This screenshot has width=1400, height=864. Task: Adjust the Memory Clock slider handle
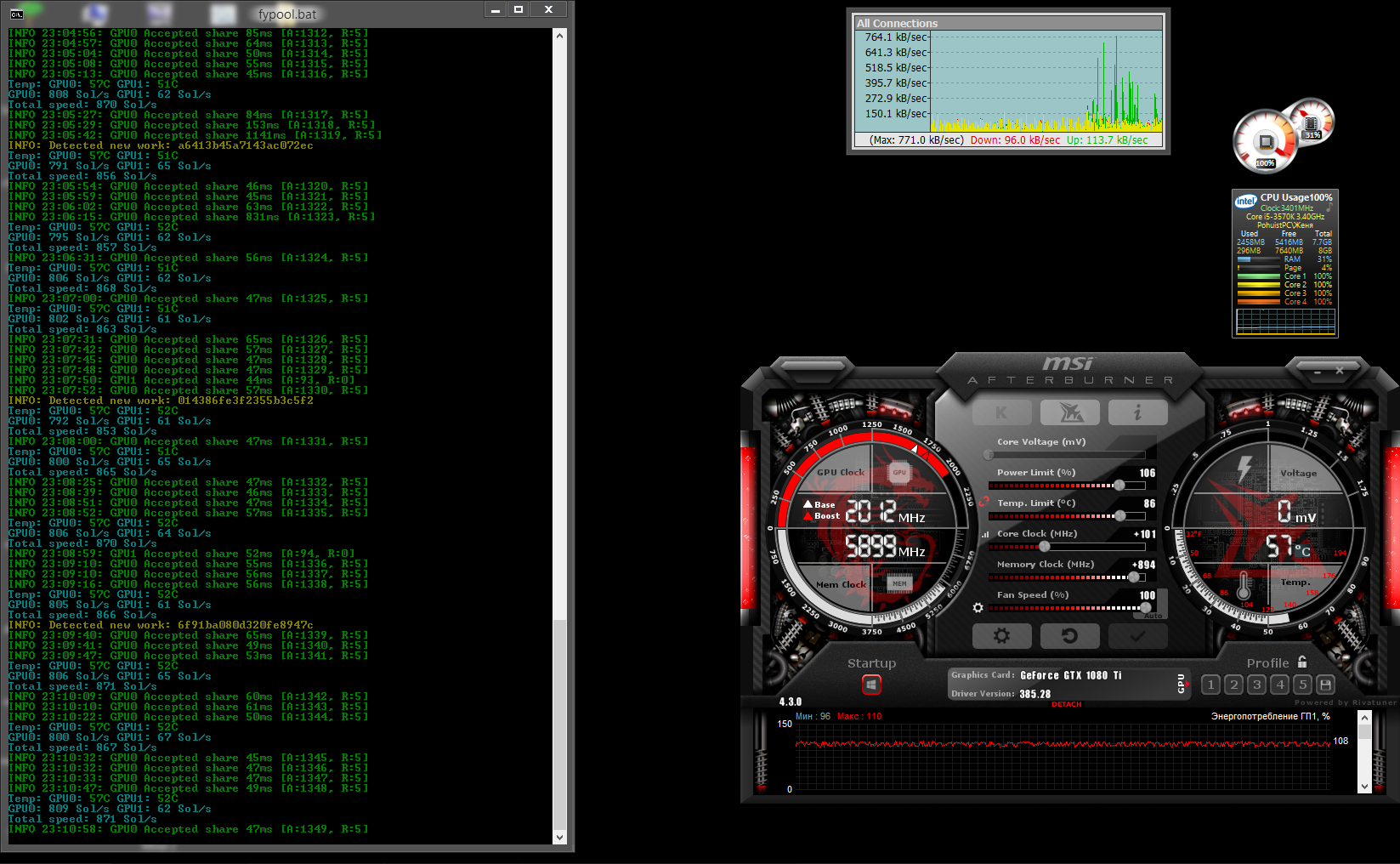coord(1134,577)
